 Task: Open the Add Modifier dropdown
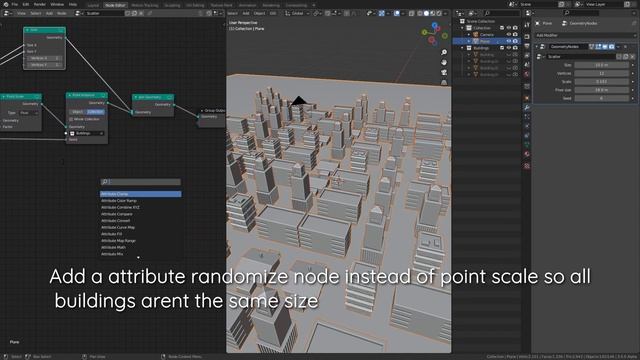(x=585, y=36)
